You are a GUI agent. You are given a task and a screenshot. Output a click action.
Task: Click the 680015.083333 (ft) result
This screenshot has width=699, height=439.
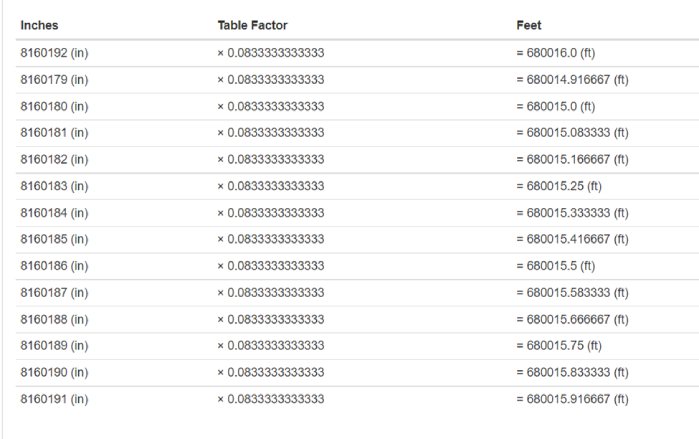572,132
